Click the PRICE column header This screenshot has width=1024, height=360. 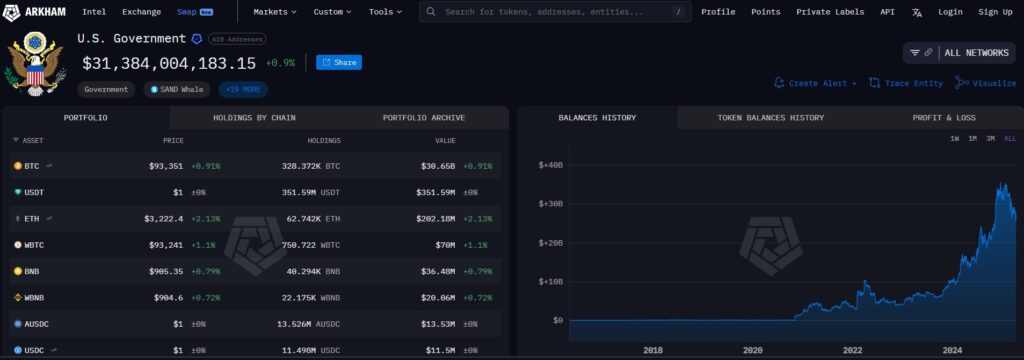point(173,140)
